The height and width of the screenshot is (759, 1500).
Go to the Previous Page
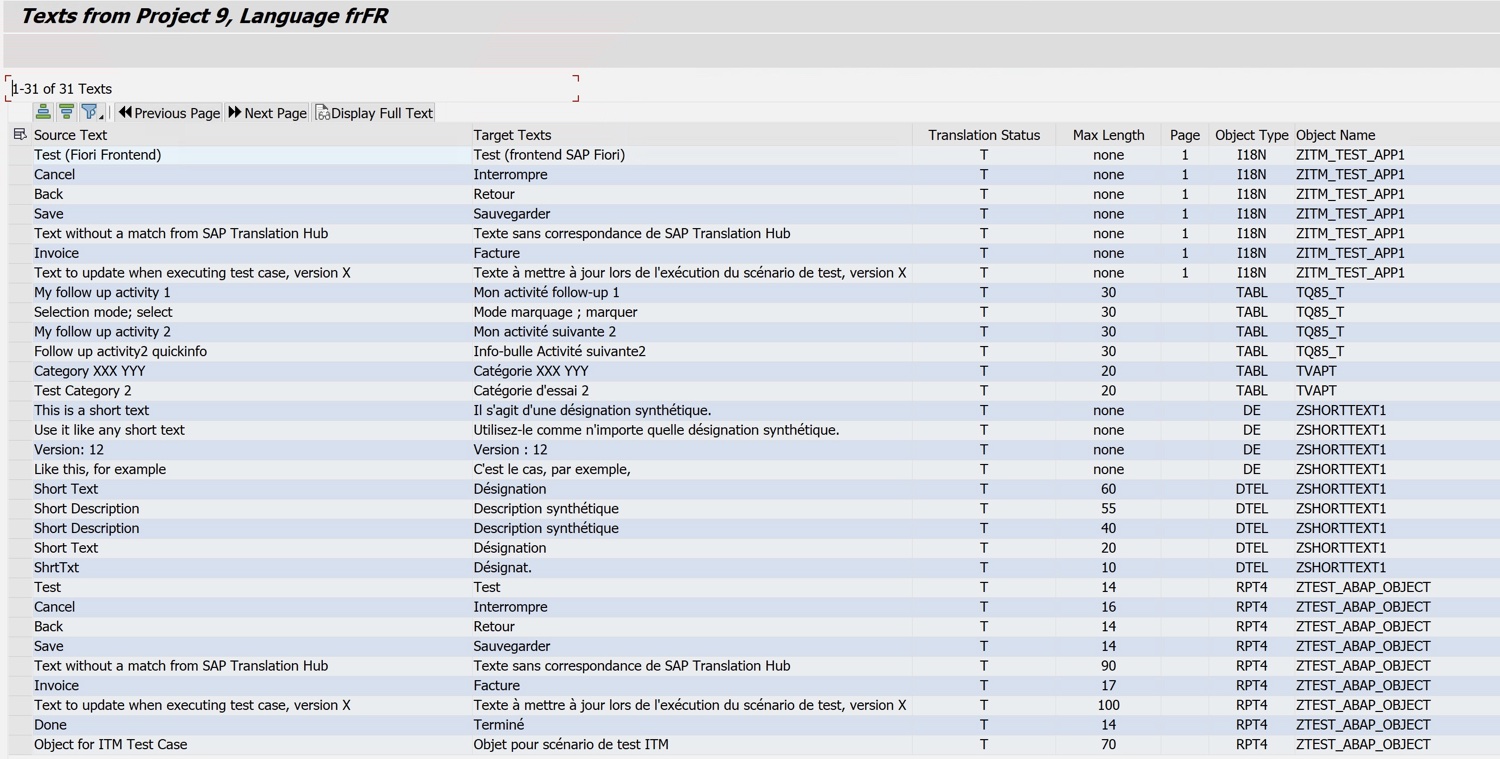click(x=169, y=113)
